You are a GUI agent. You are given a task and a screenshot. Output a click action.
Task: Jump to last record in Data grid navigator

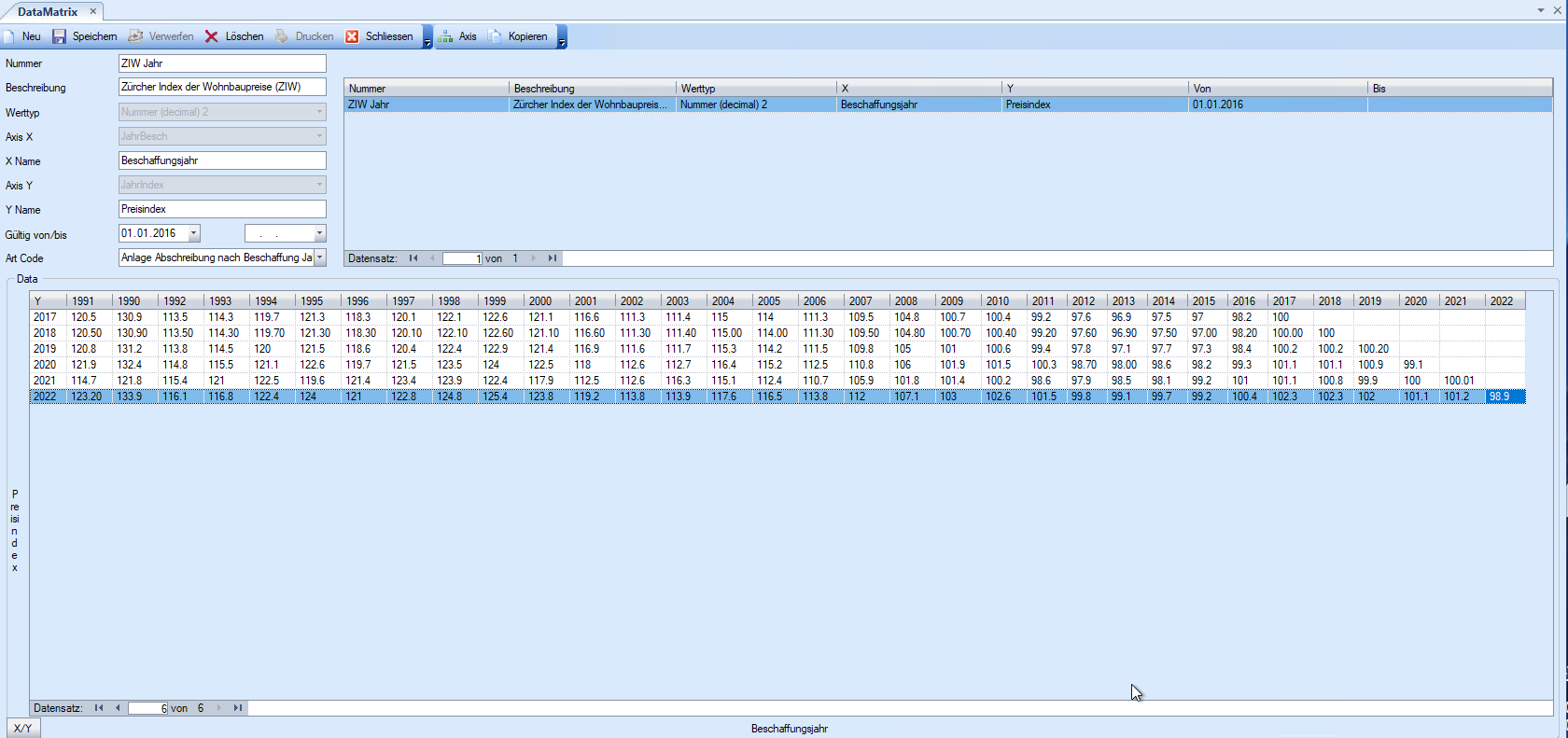pyautogui.click(x=238, y=708)
